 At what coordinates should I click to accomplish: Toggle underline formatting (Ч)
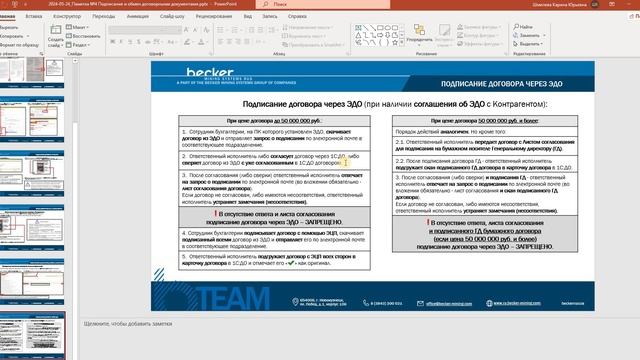point(130,42)
